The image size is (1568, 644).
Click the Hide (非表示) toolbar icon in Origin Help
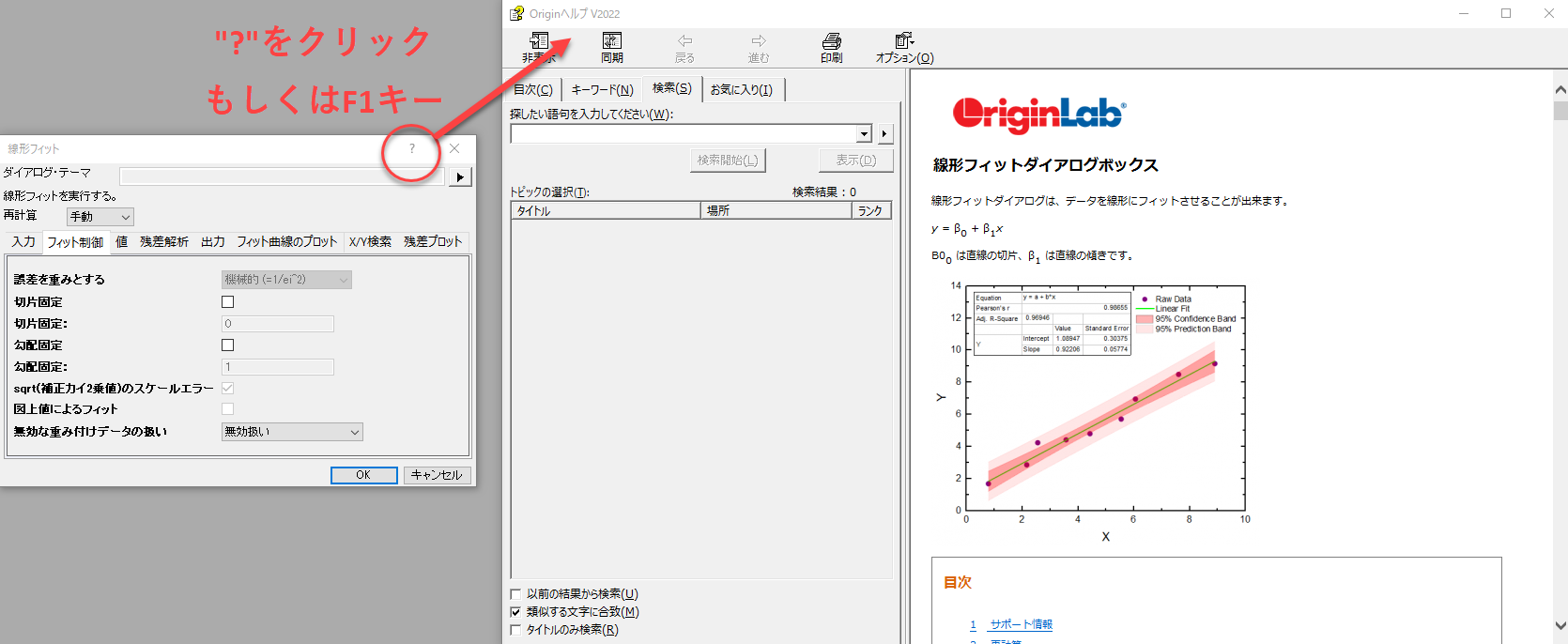coord(539,47)
